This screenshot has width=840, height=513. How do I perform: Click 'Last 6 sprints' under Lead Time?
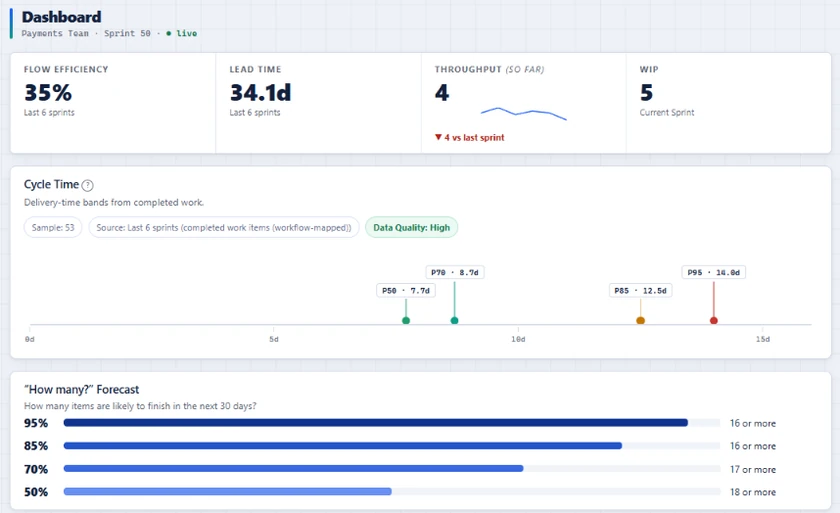(255, 112)
